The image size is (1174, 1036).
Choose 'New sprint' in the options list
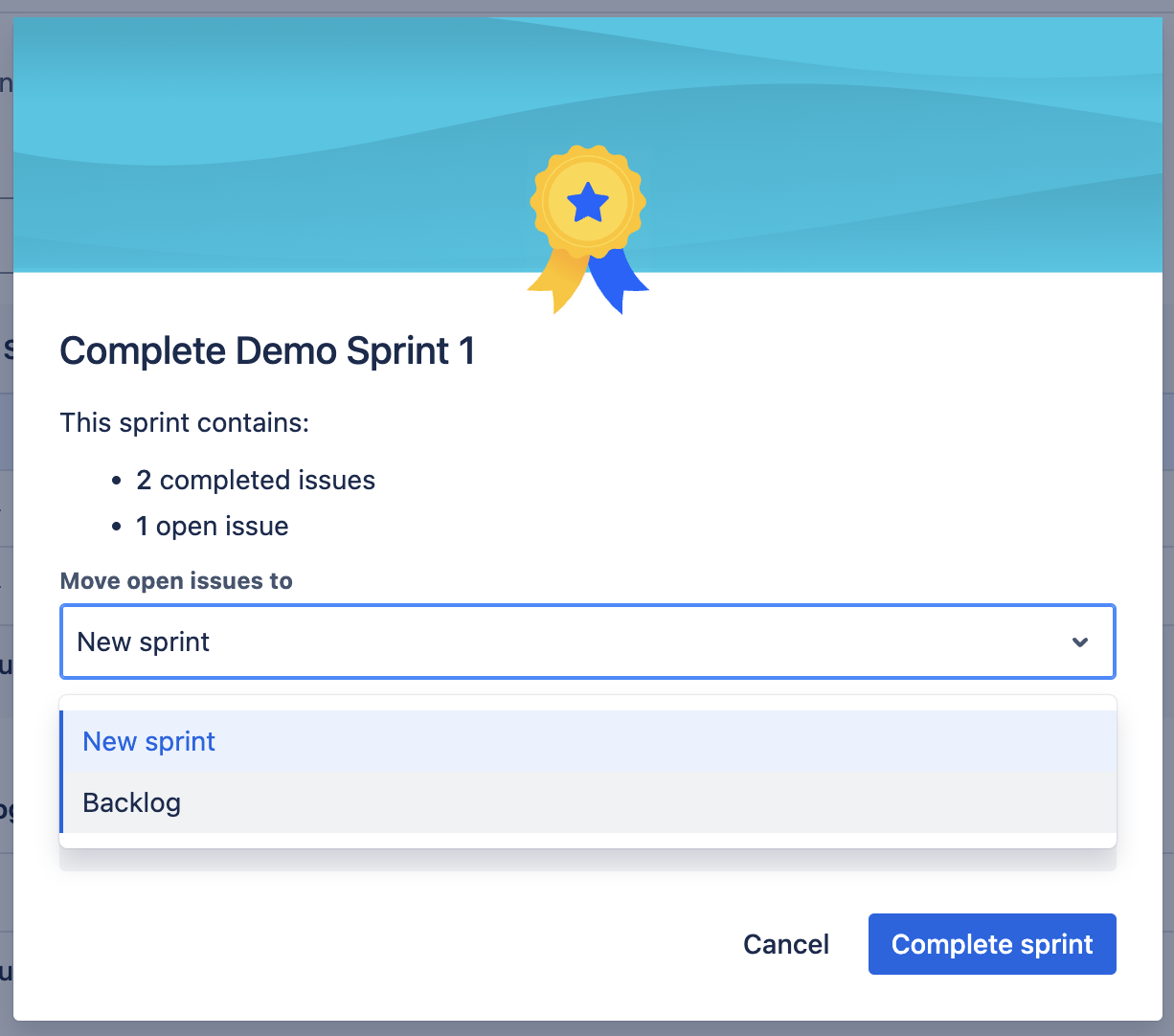[148, 741]
